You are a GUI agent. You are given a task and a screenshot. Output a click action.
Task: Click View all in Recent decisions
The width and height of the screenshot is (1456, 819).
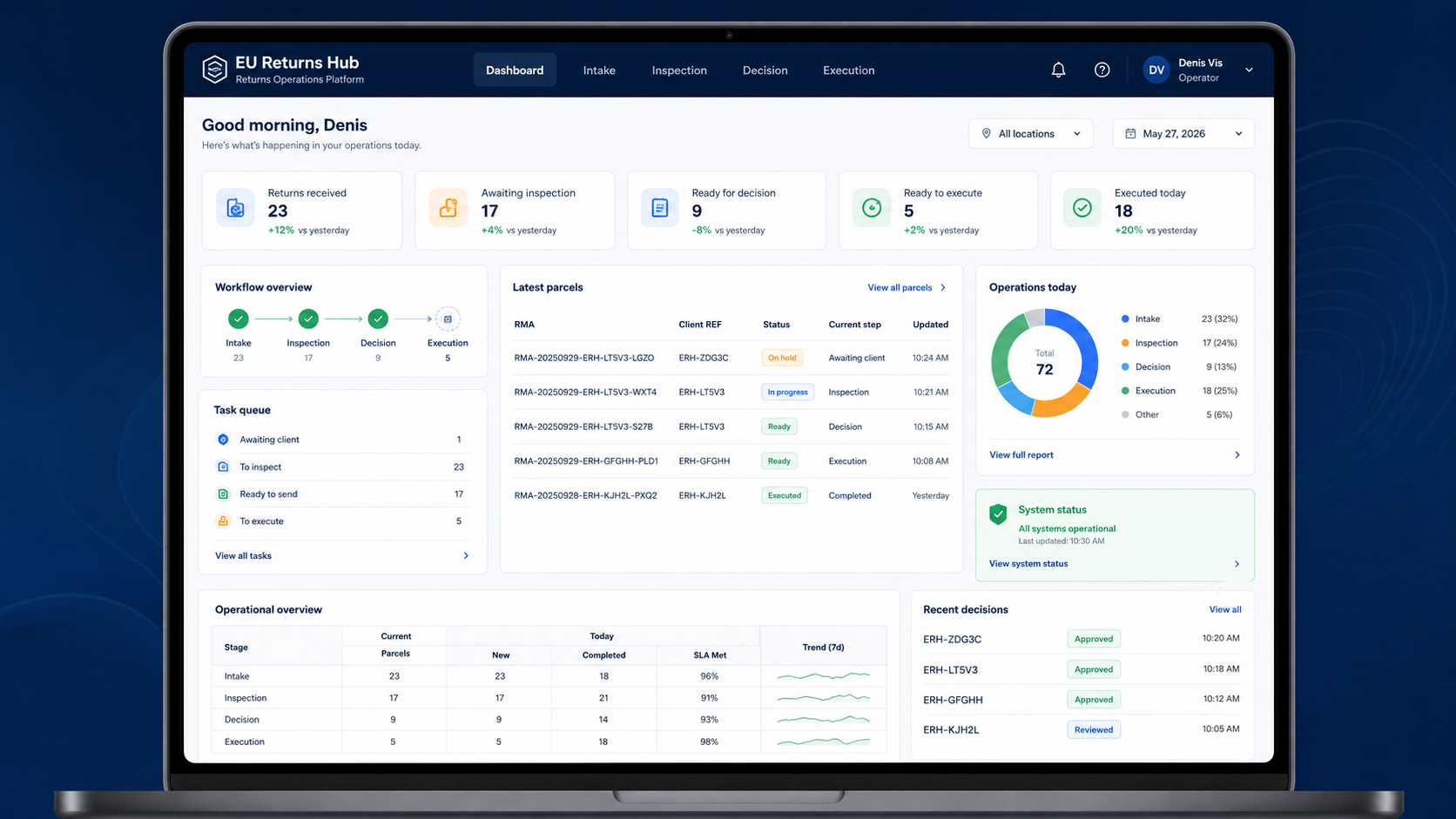point(1225,609)
